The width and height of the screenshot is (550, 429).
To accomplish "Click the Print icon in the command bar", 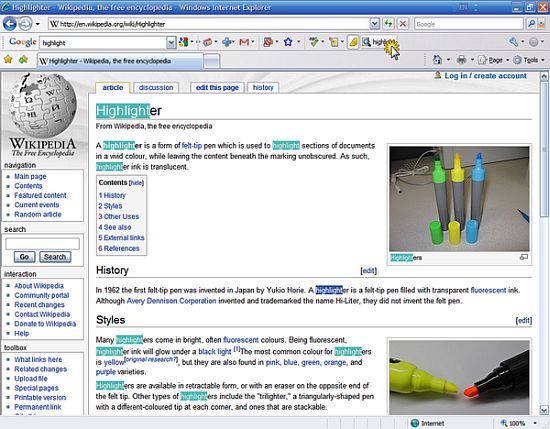I will pyautogui.click(x=462, y=60).
